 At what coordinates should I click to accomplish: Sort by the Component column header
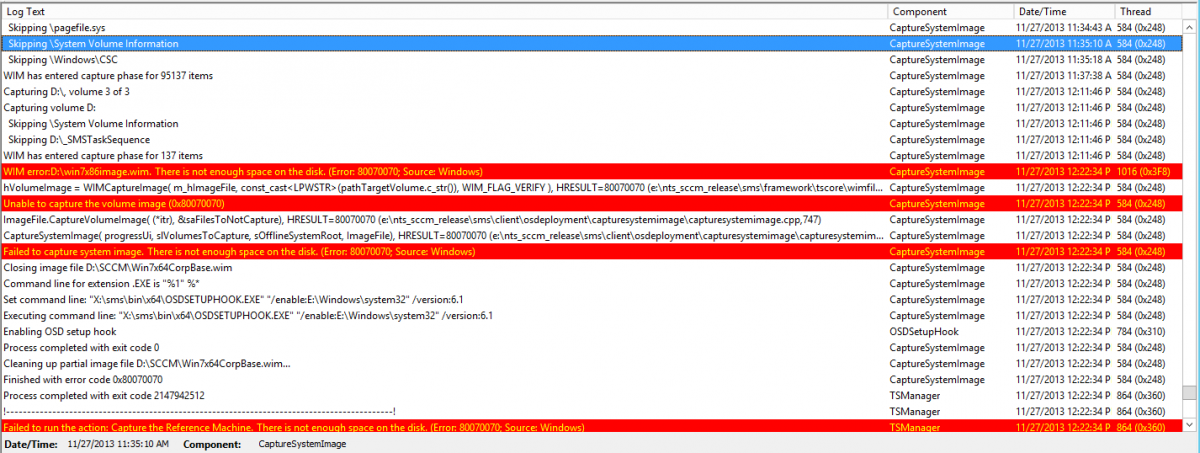950,10
